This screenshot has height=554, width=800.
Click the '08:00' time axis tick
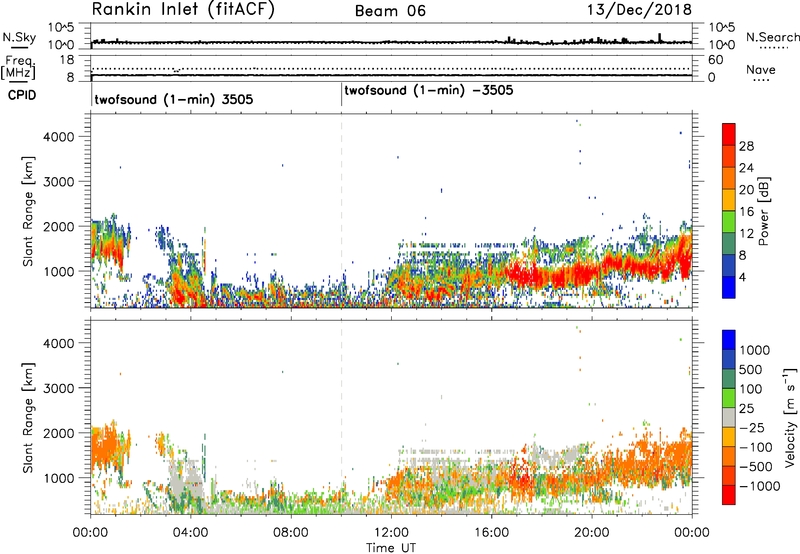click(291, 533)
